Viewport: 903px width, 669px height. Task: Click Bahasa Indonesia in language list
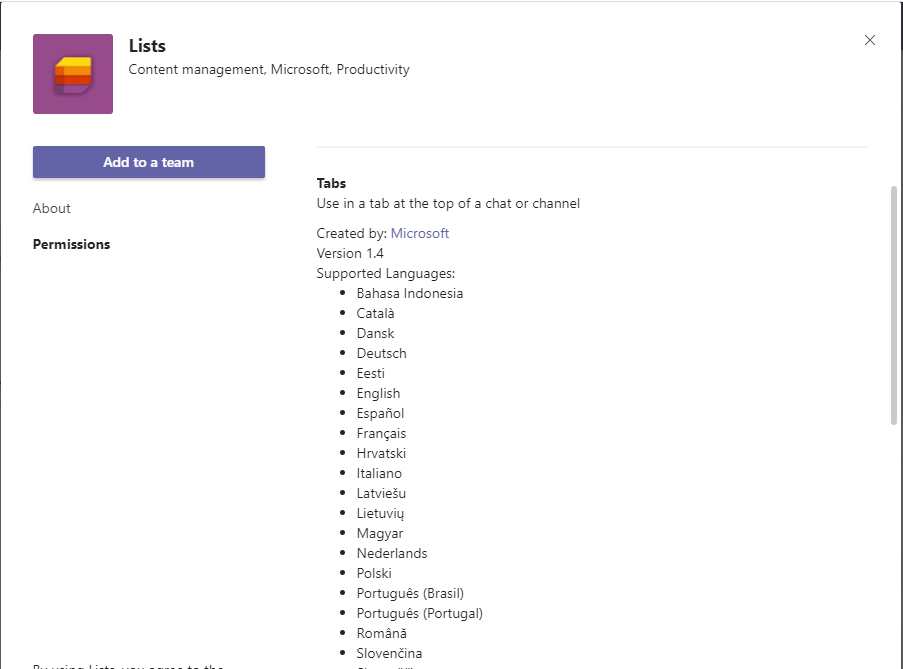409,293
